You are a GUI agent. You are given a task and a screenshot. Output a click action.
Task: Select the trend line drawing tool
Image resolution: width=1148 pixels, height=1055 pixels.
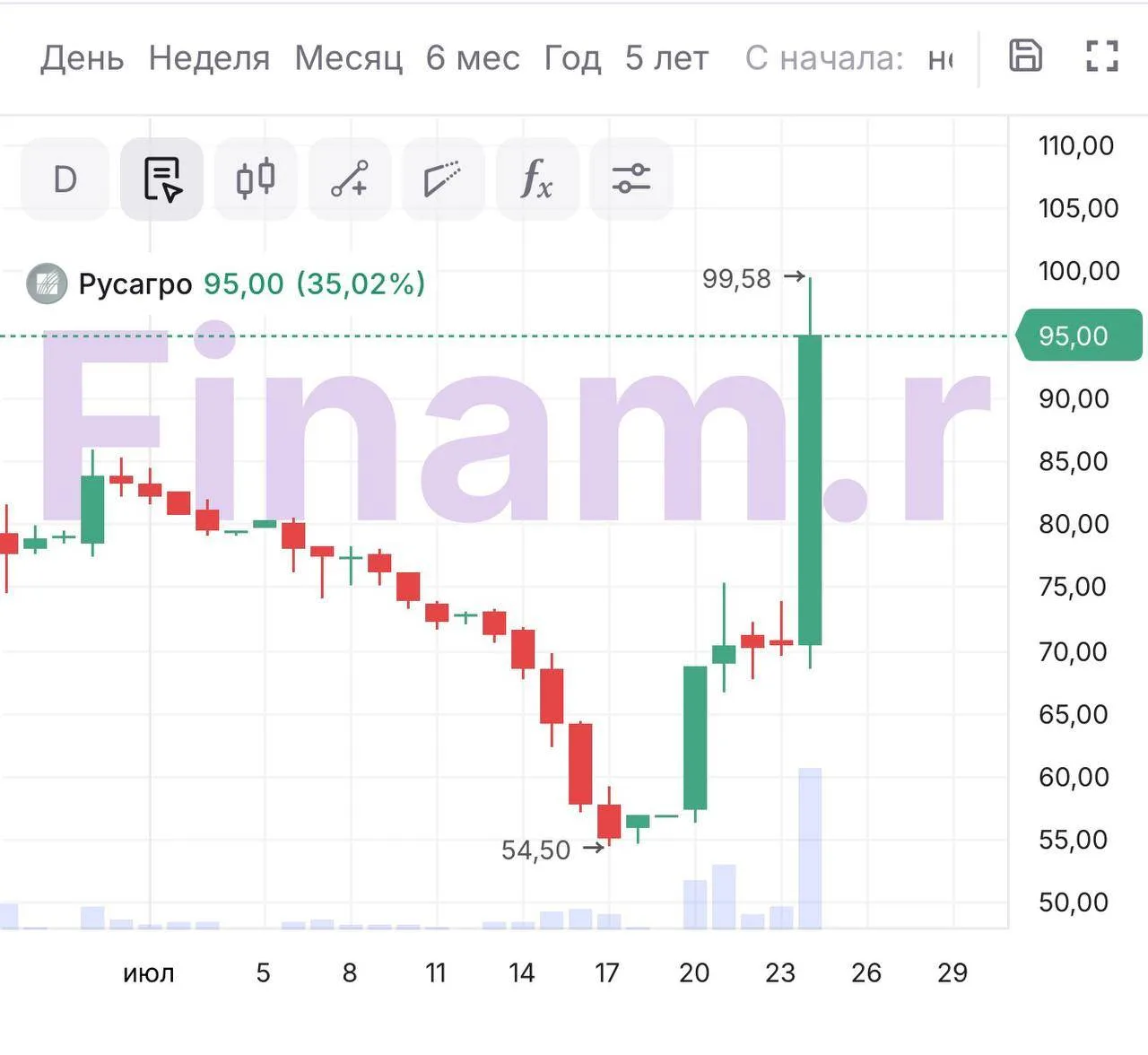coord(350,179)
